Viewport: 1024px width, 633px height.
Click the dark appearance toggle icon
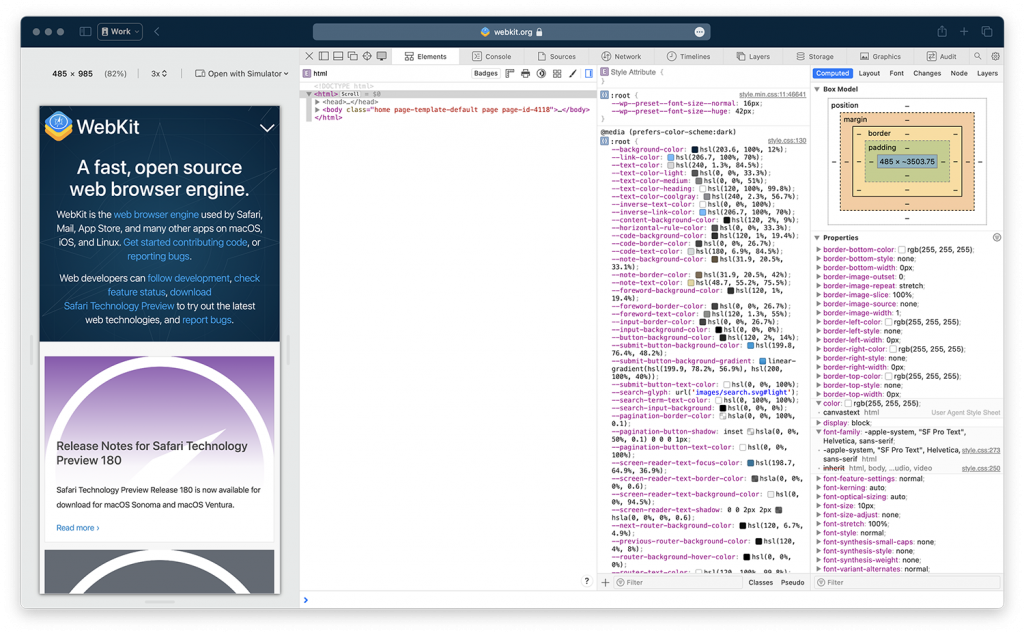point(540,73)
